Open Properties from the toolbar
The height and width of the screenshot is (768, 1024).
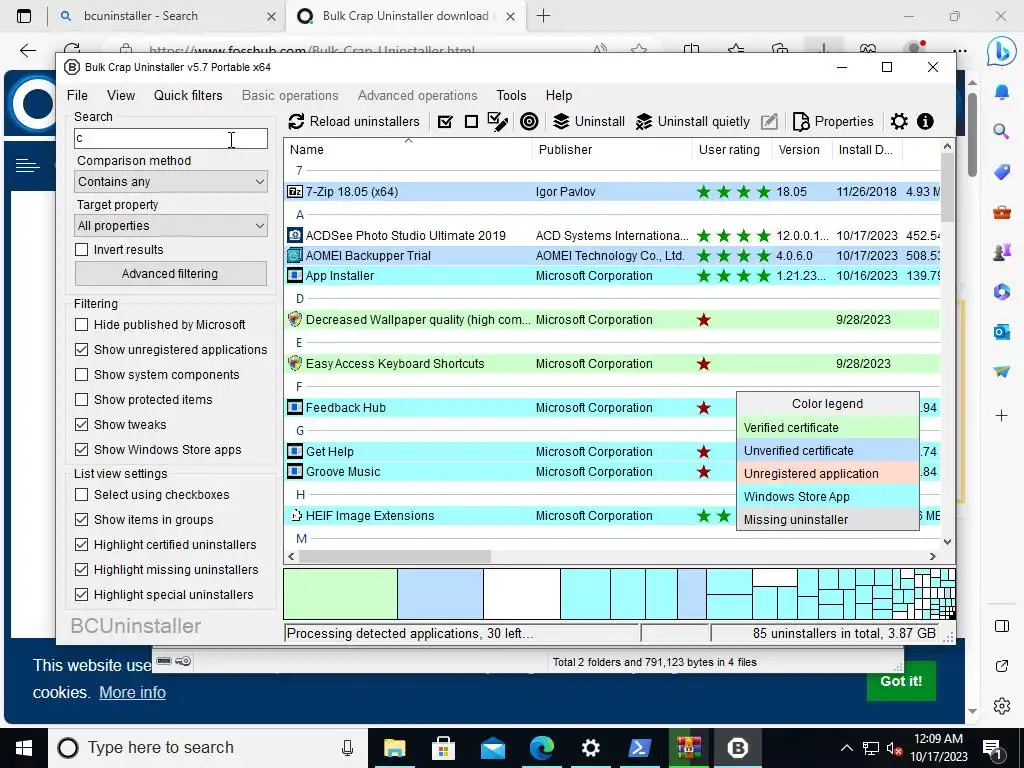[x=833, y=121]
